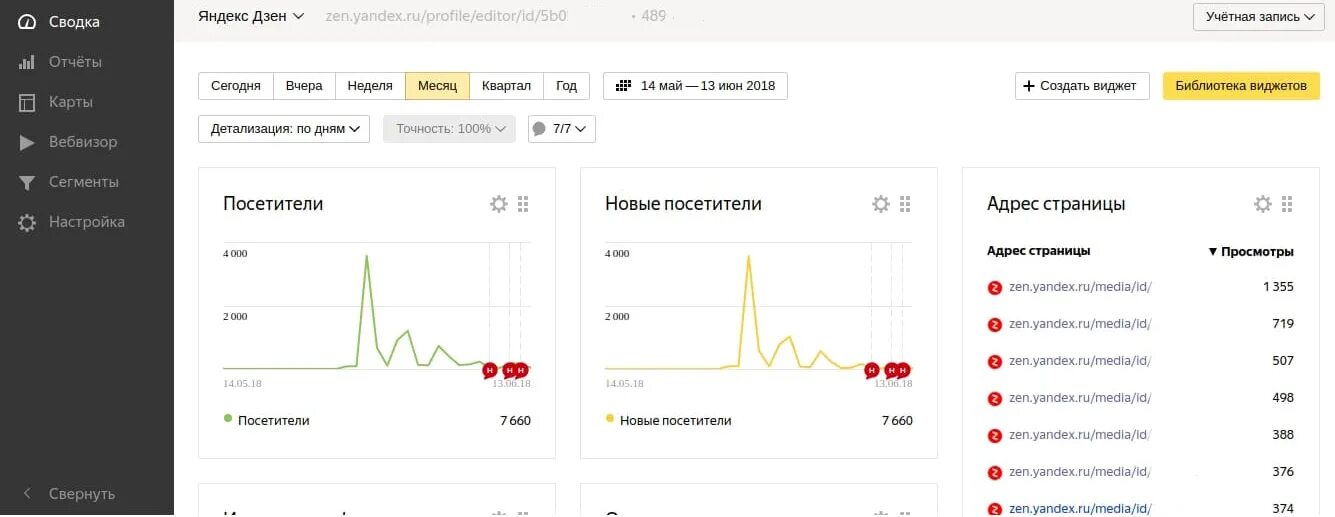Expand the Яндекс Дзен counter dropdown

pyautogui.click(x=251, y=16)
